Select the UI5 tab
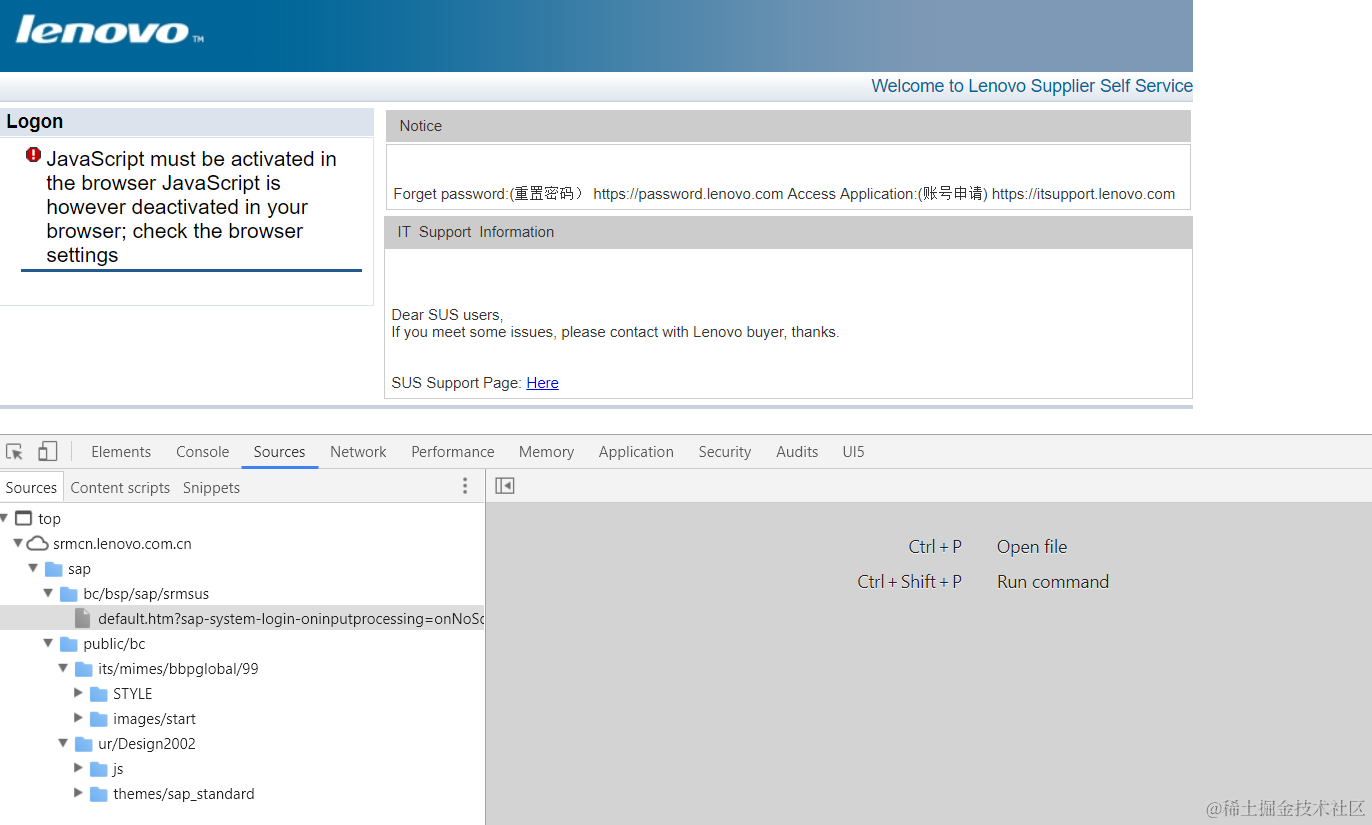The width and height of the screenshot is (1372, 825). tap(853, 452)
